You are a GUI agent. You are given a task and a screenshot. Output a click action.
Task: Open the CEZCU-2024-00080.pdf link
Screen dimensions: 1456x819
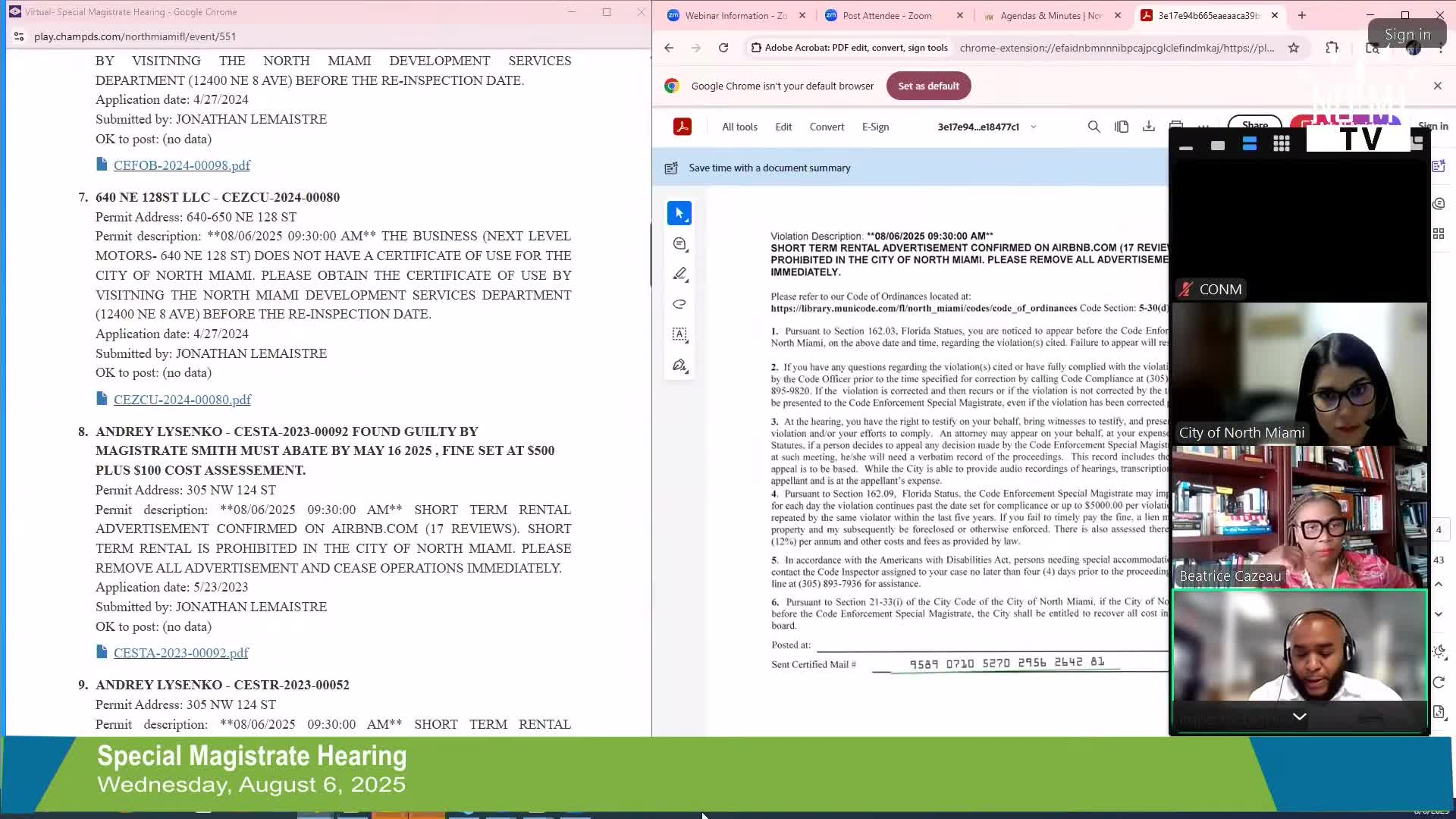pos(182,400)
